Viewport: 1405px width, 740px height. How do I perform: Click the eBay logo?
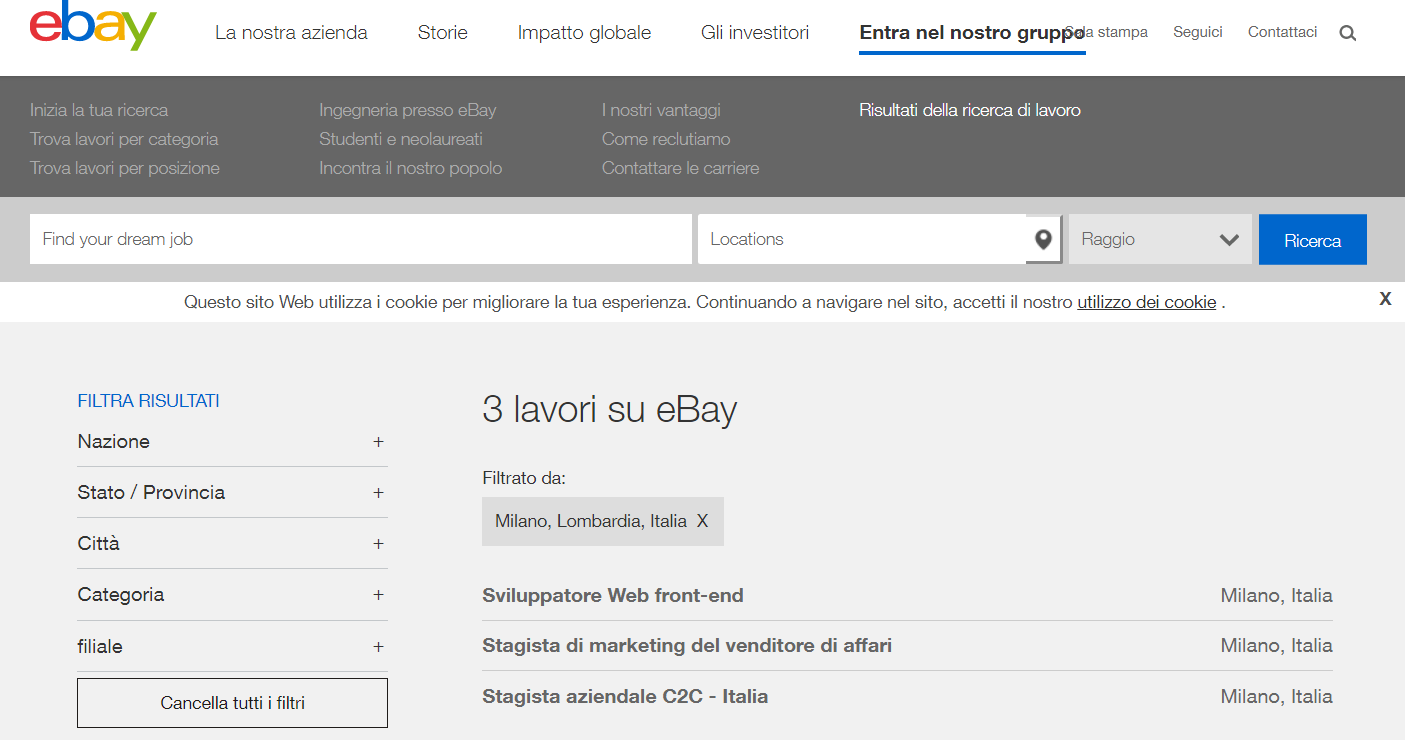click(x=93, y=27)
